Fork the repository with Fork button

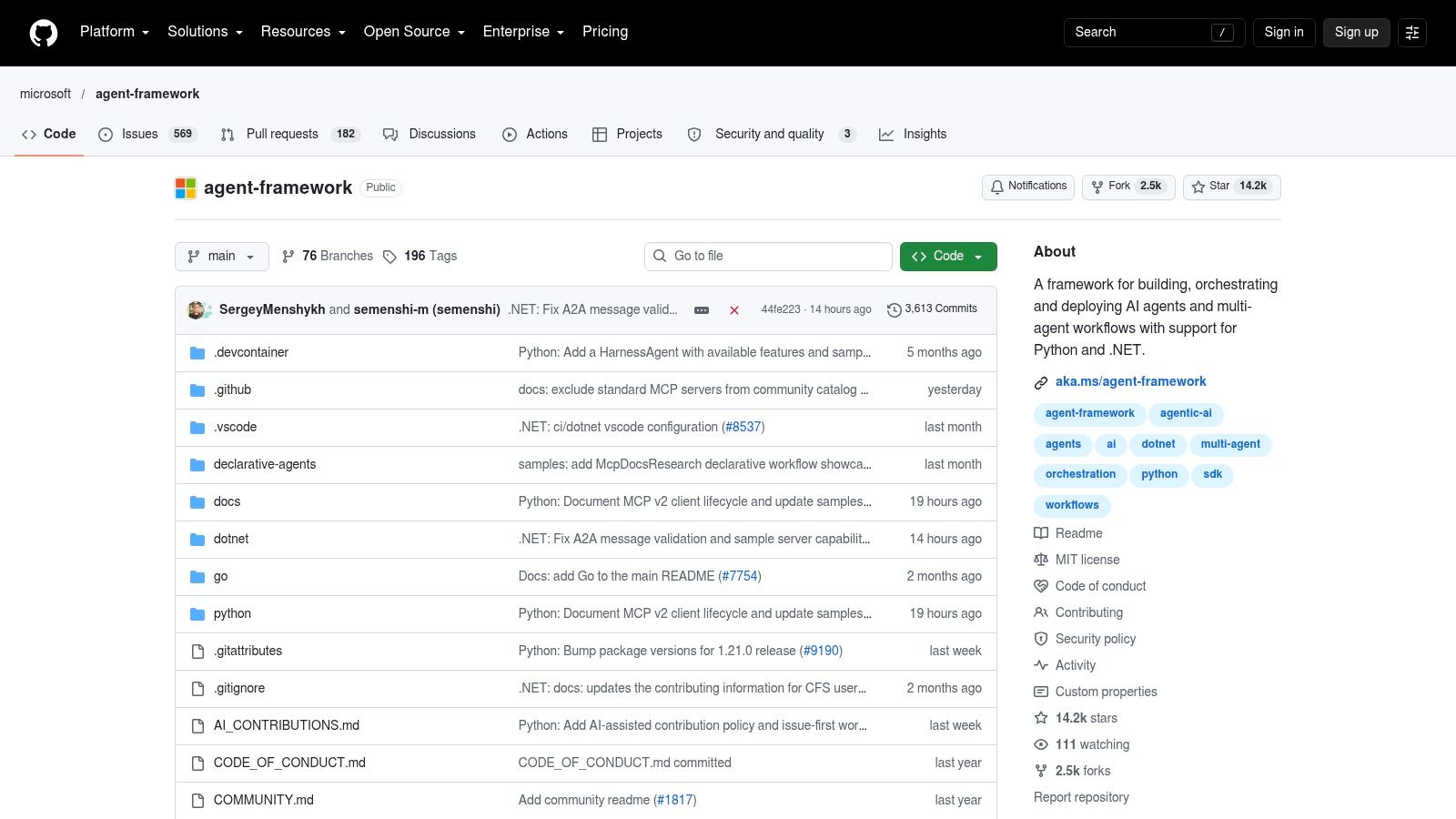click(x=1128, y=187)
